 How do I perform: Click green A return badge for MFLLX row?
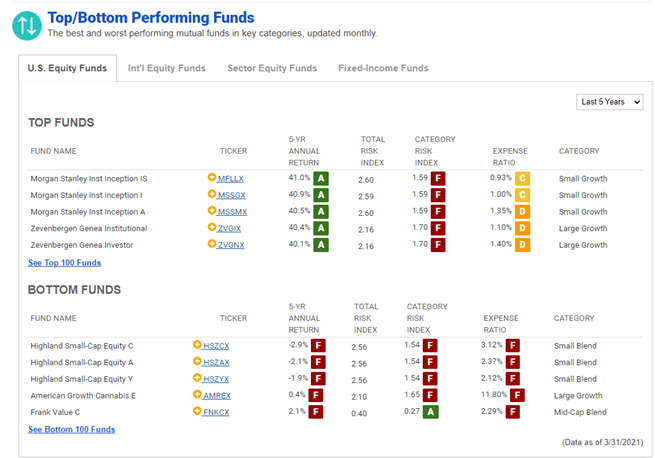click(x=321, y=178)
